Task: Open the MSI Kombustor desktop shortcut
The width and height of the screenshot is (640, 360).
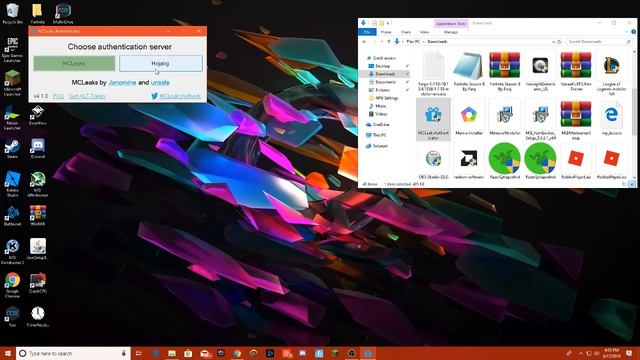Action: click(12, 251)
